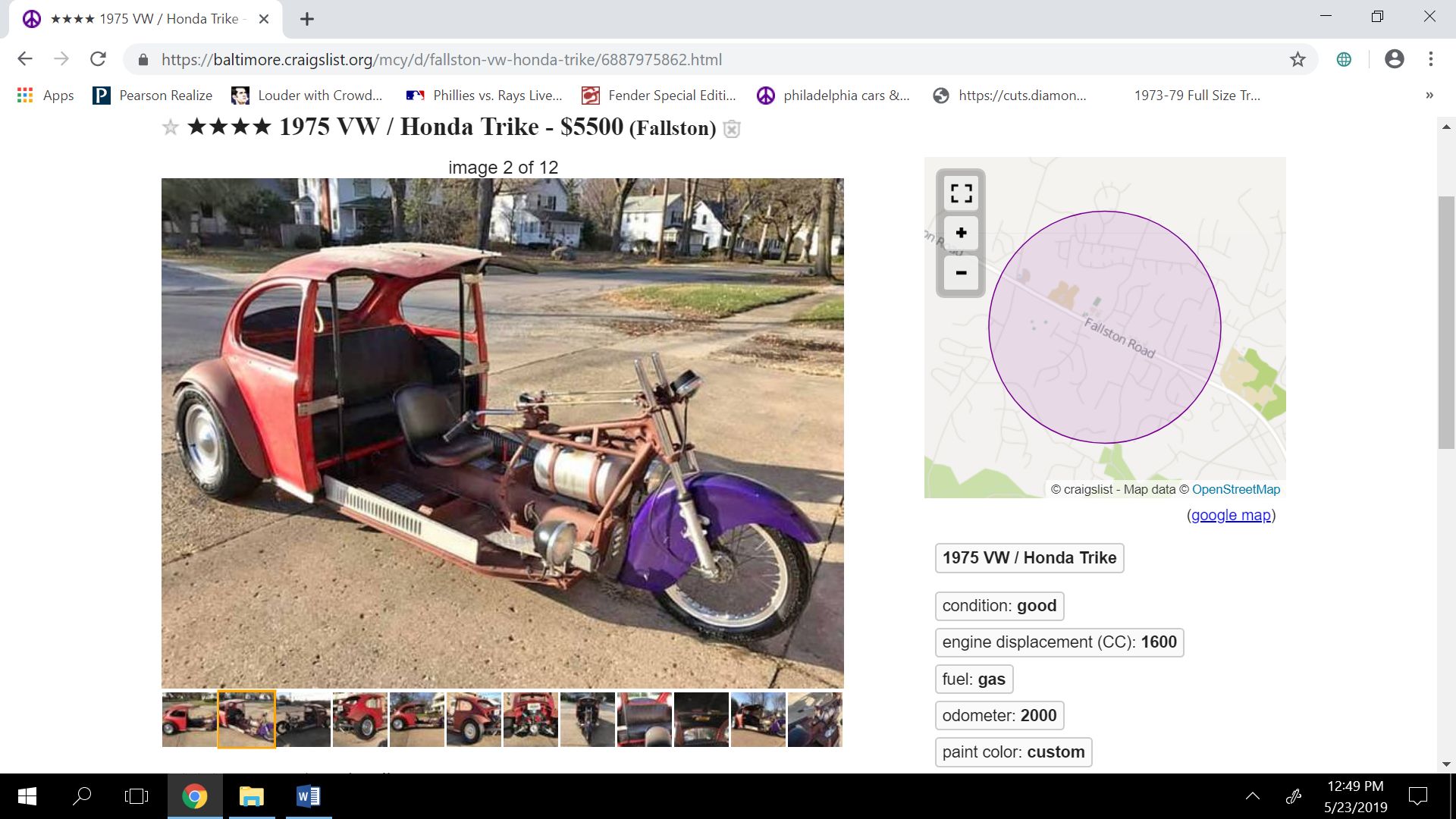The height and width of the screenshot is (819, 1456).
Task: Select the first thumbnail of the trike
Action: (189, 720)
